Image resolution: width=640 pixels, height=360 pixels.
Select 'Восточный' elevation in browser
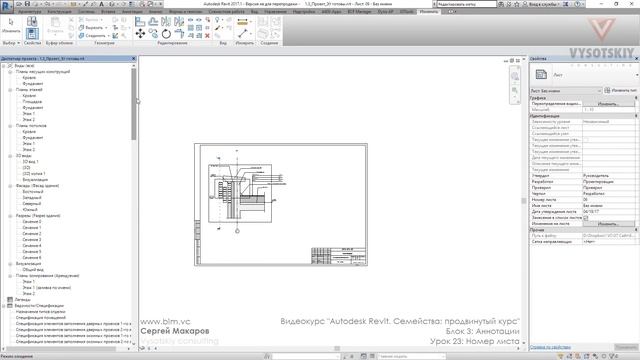(x=33, y=192)
